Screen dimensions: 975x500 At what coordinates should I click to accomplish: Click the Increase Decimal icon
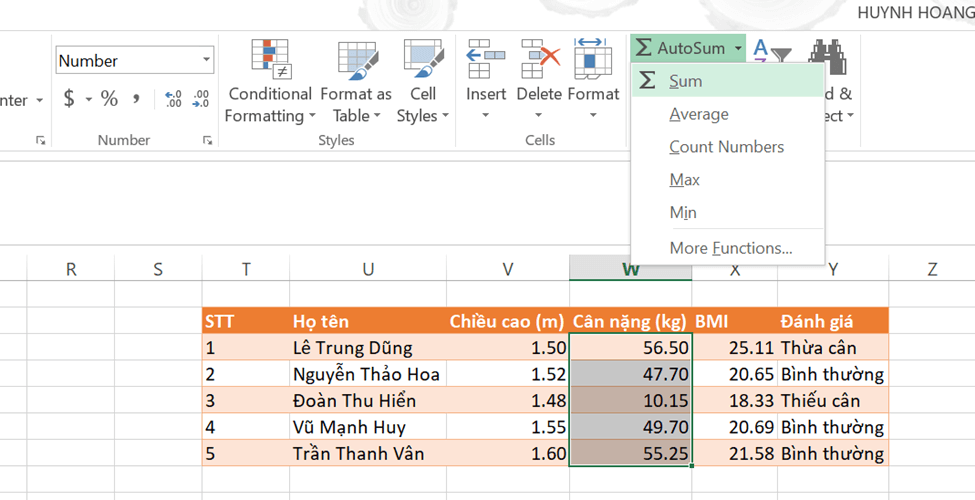tap(173, 98)
